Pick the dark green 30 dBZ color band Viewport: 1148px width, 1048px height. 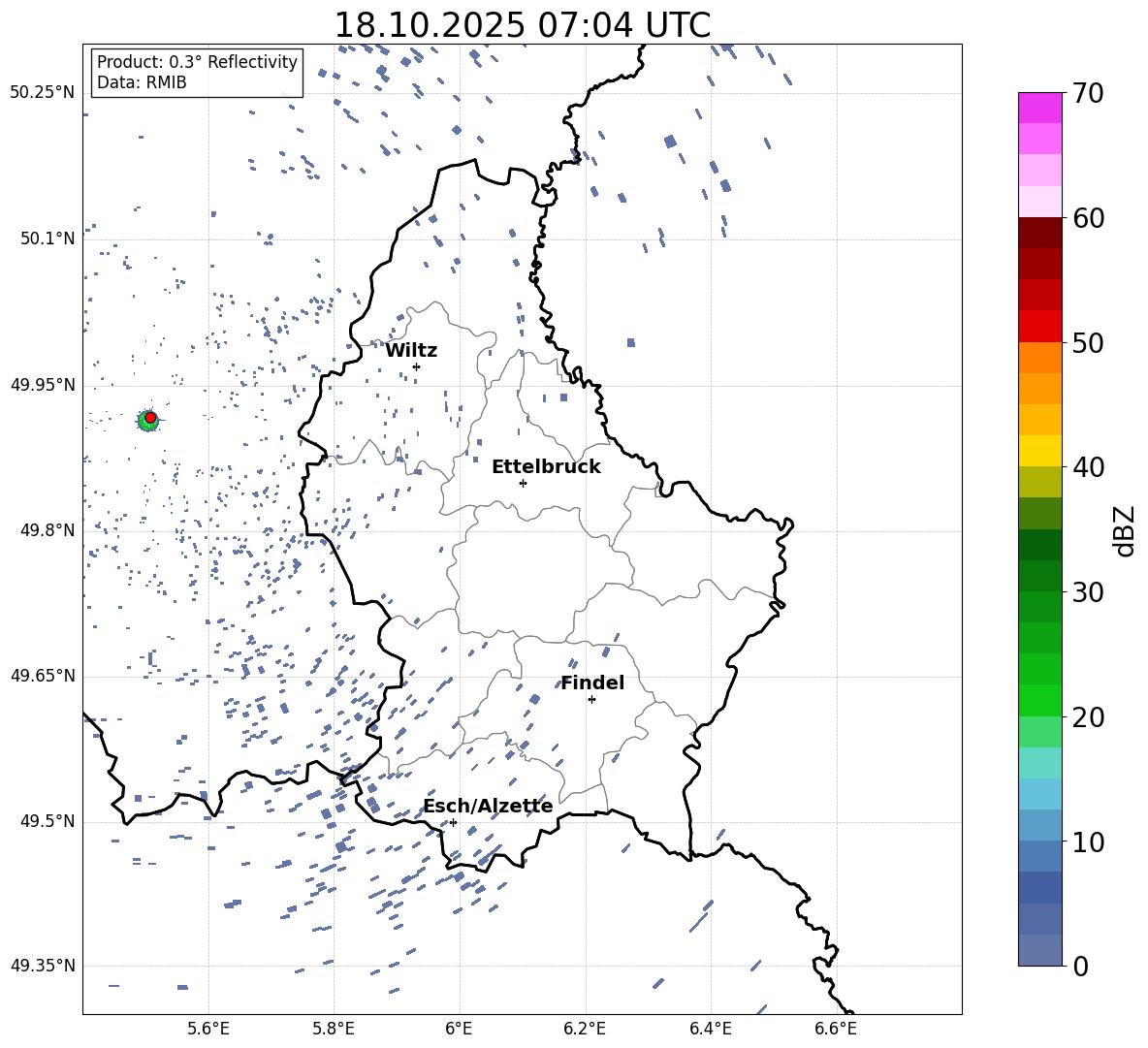pos(1039,575)
